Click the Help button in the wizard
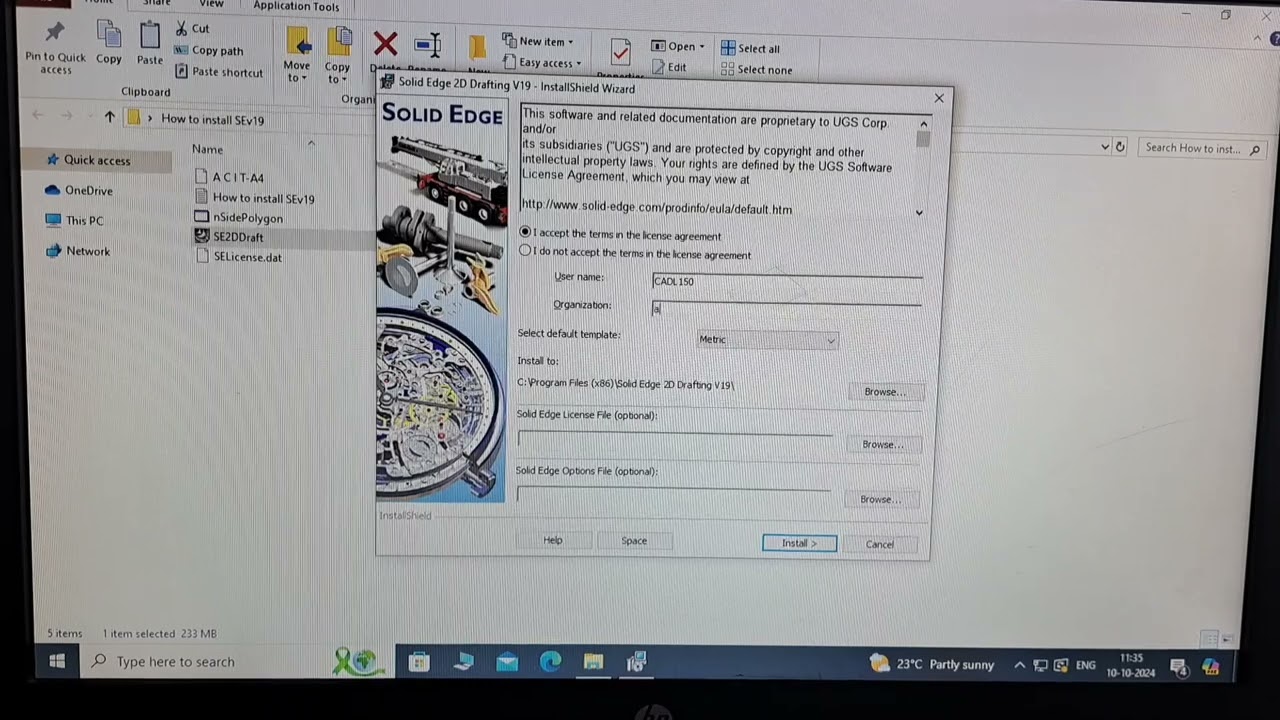 (x=553, y=540)
